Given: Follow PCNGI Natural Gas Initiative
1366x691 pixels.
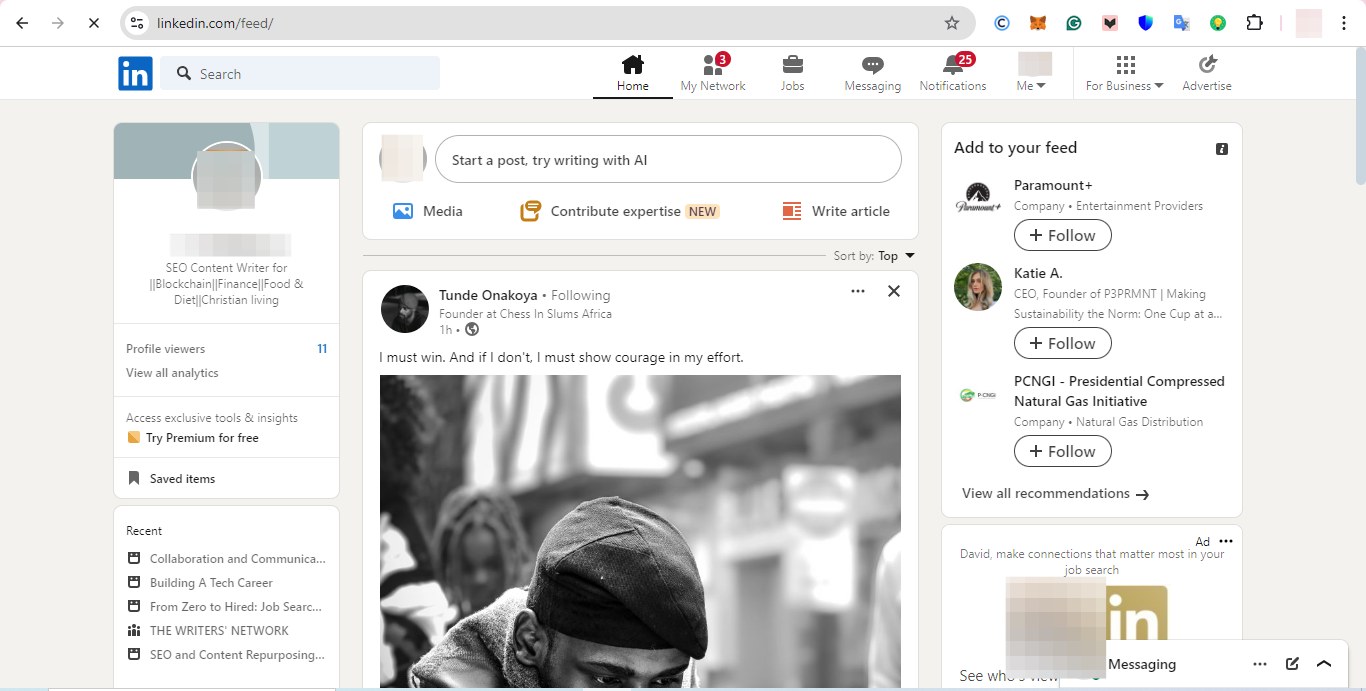Looking at the screenshot, I should [x=1062, y=451].
